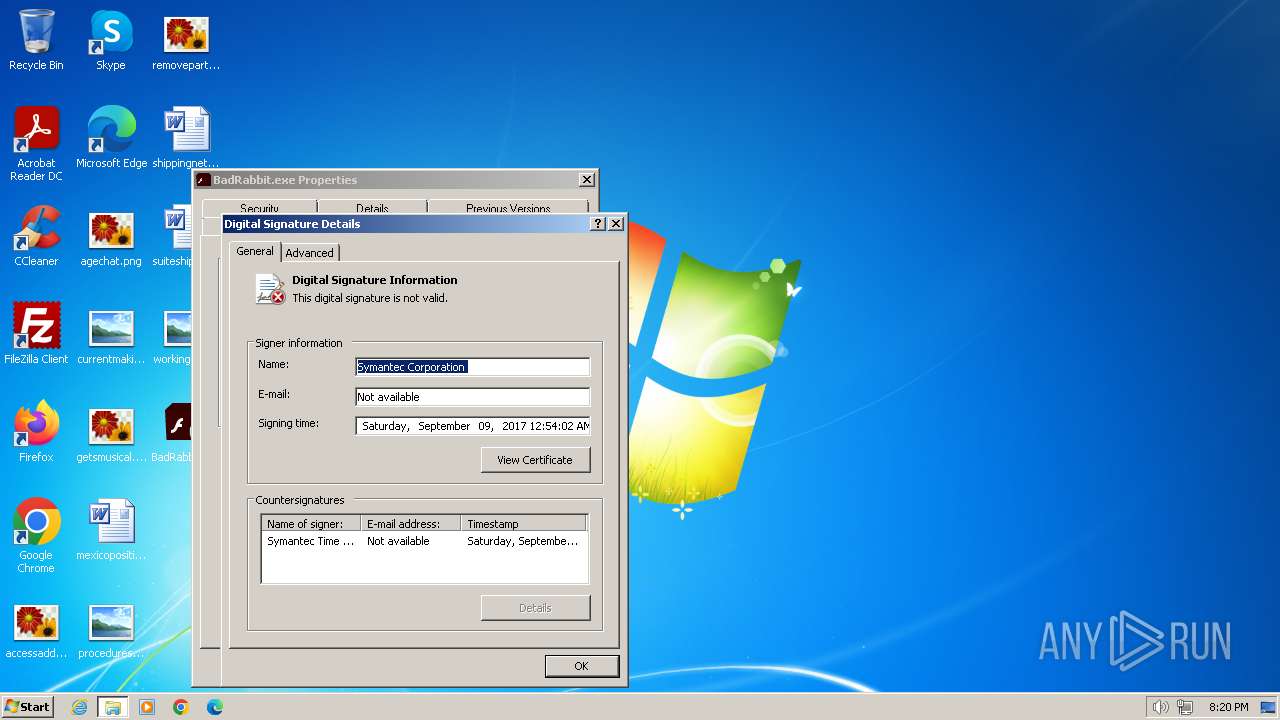
Task: Click the E-mail address column header
Action: coord(411,524)
